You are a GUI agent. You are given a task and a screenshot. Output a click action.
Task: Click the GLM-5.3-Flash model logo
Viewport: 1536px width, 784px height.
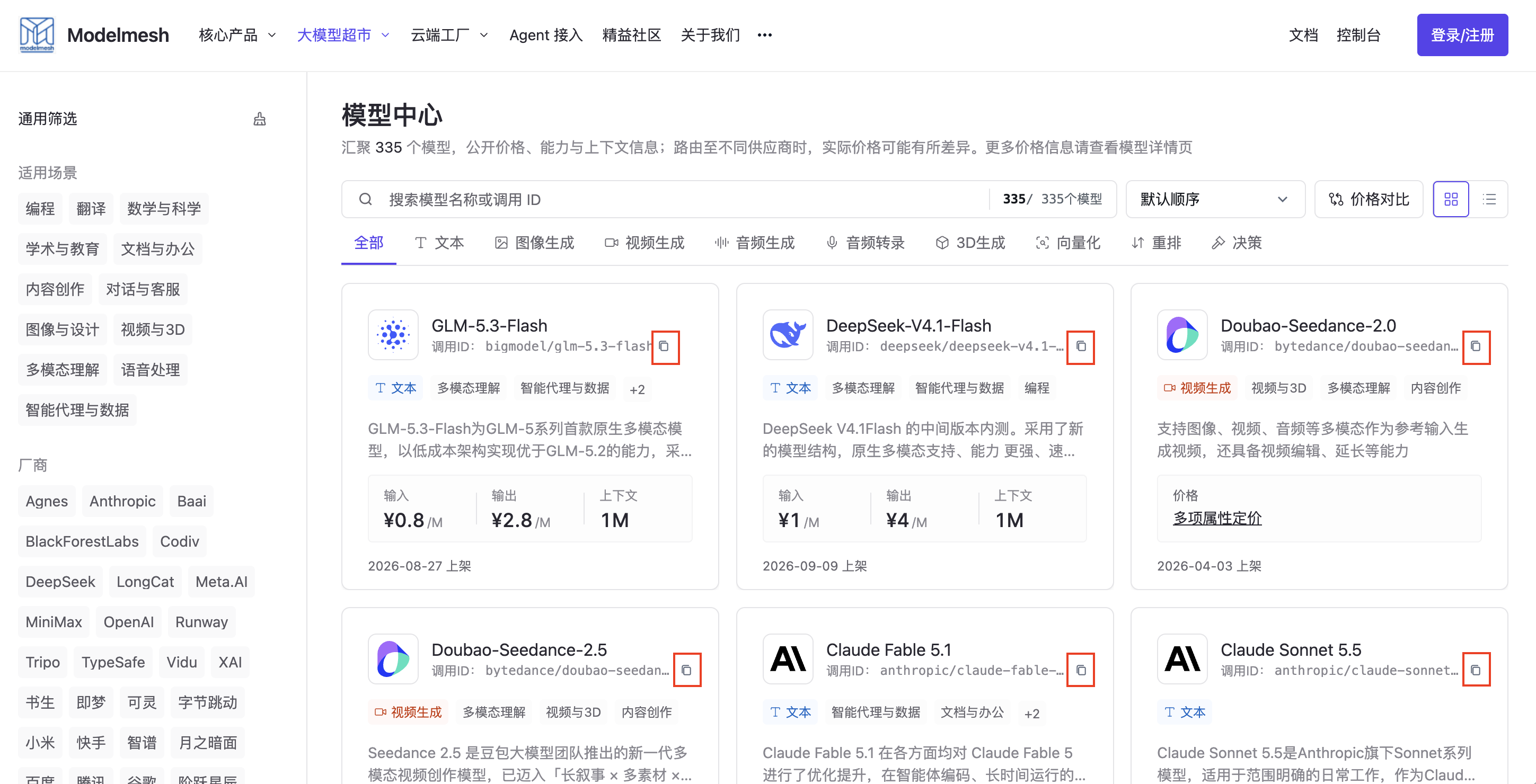point(393,335)
